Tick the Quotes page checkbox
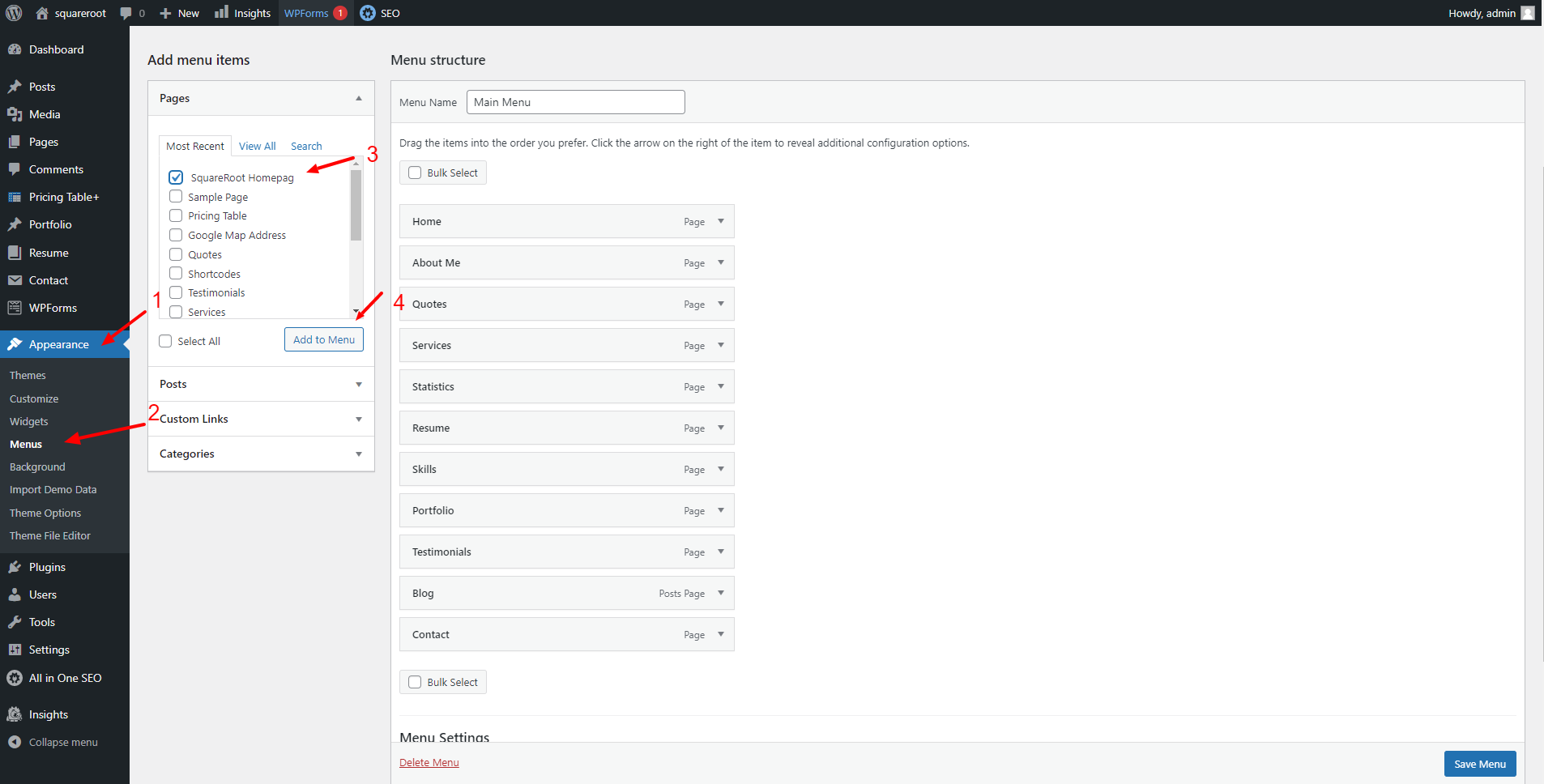 [176, 254]
